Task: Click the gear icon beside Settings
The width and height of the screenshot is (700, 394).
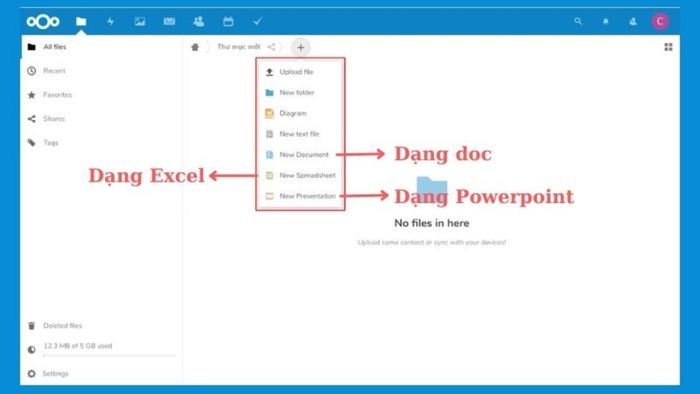Action: [32, 373]
